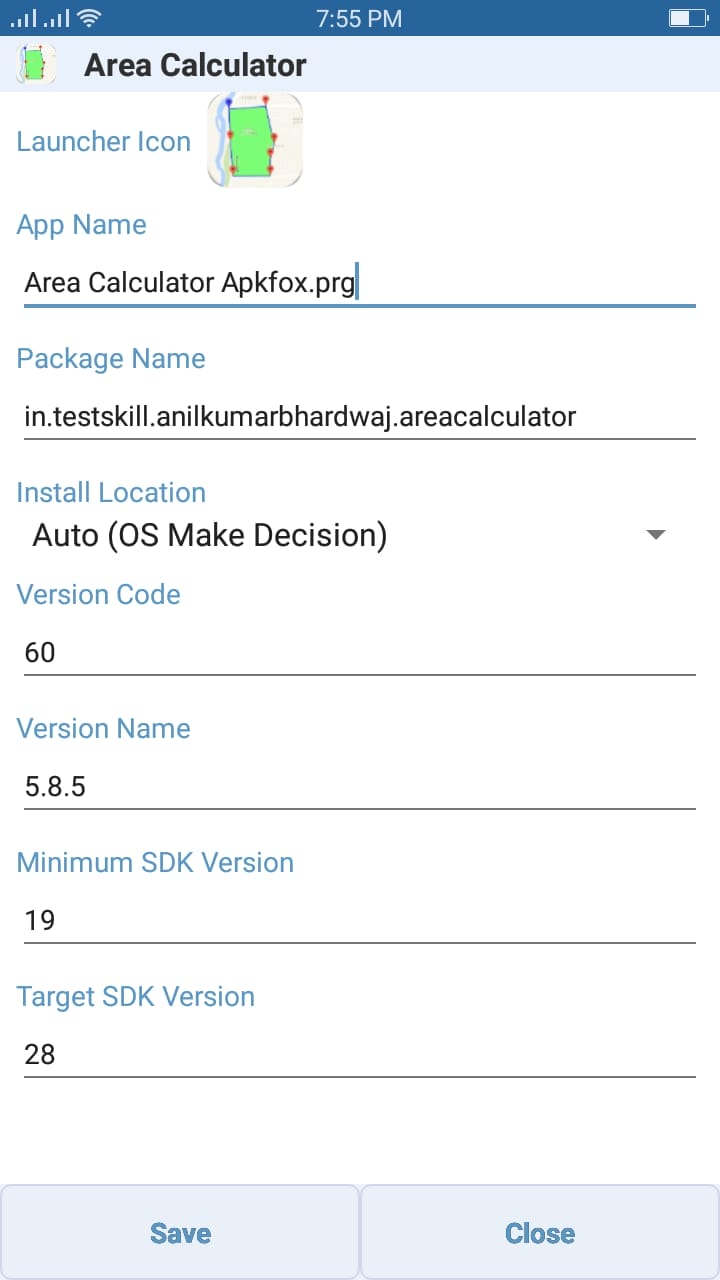Expand the Install Location dropdown arrow
720x1280 pixels.
tap(656, 535)
